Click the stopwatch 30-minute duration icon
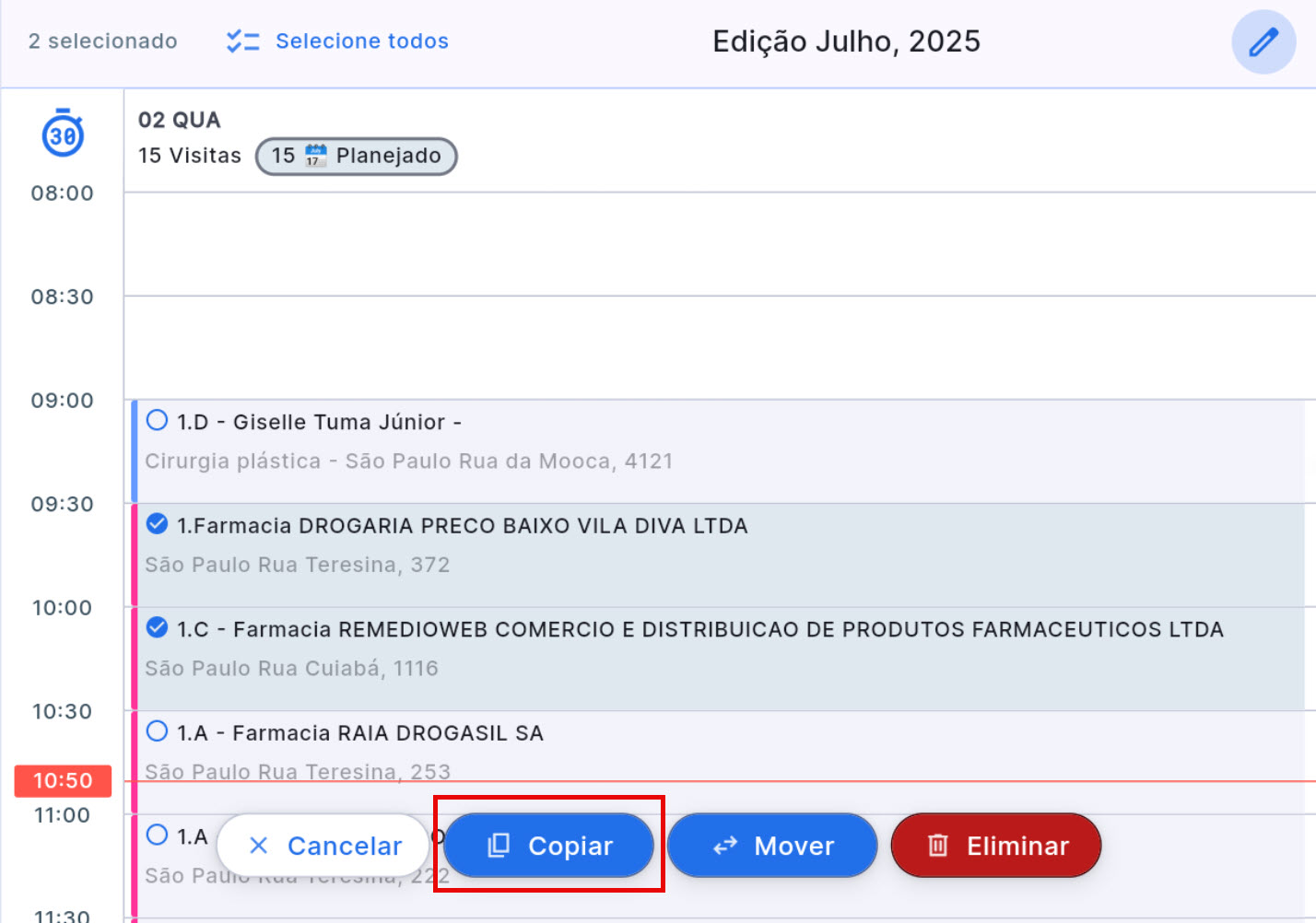The image size is (1316, 923). click(x=62, y=134)
